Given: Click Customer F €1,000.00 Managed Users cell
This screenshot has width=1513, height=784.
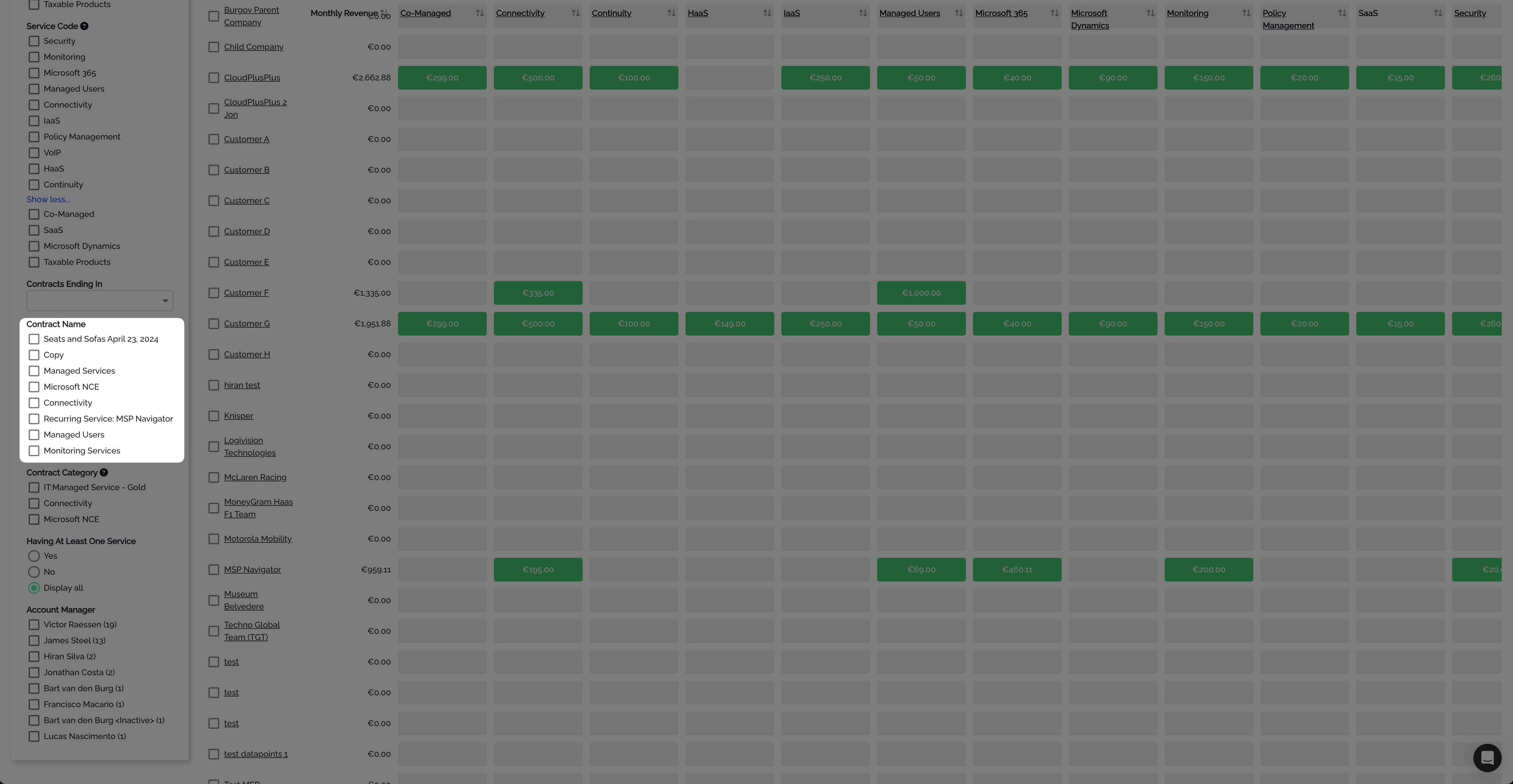Looking at the screenshot, I should coord(921,292).
